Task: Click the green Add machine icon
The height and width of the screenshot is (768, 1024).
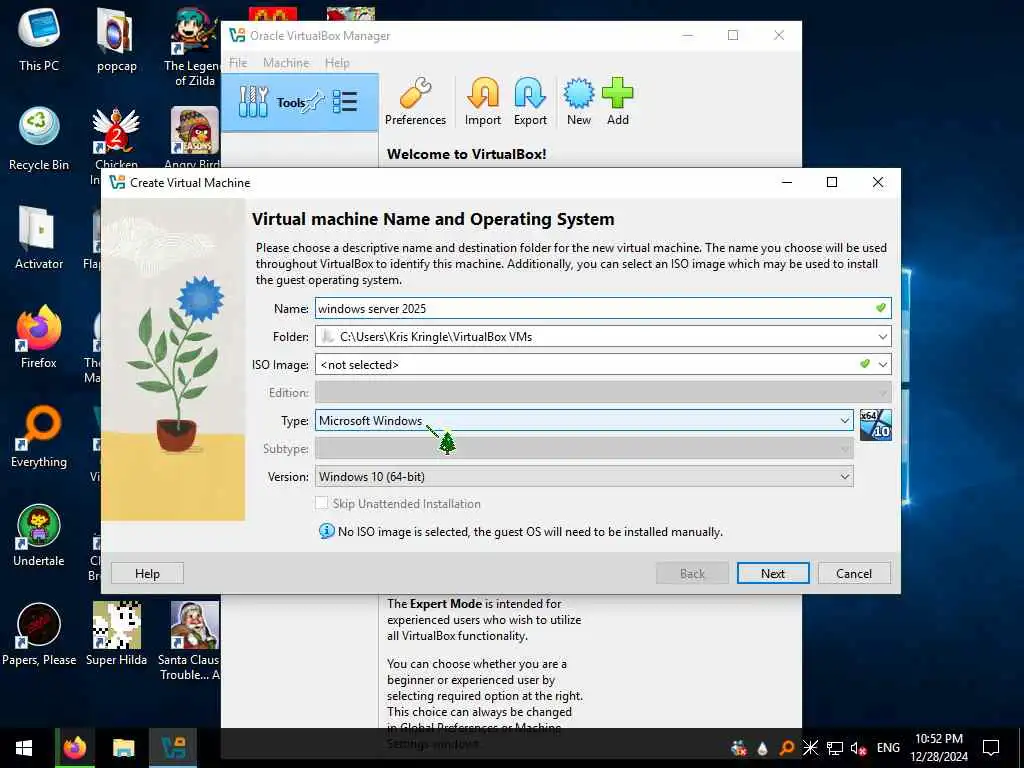Action: [617, 93]
